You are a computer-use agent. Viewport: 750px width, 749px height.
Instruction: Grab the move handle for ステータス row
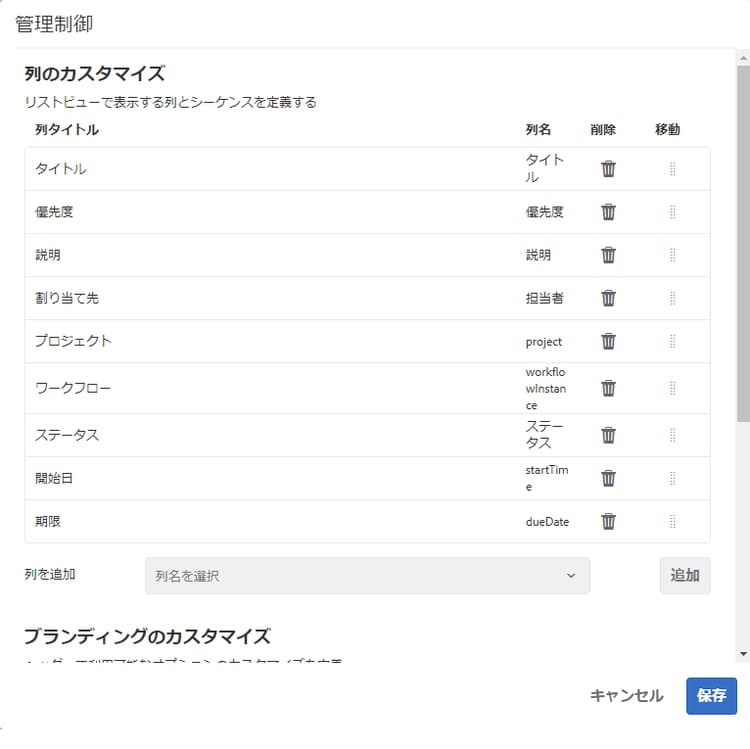point(672,435)
